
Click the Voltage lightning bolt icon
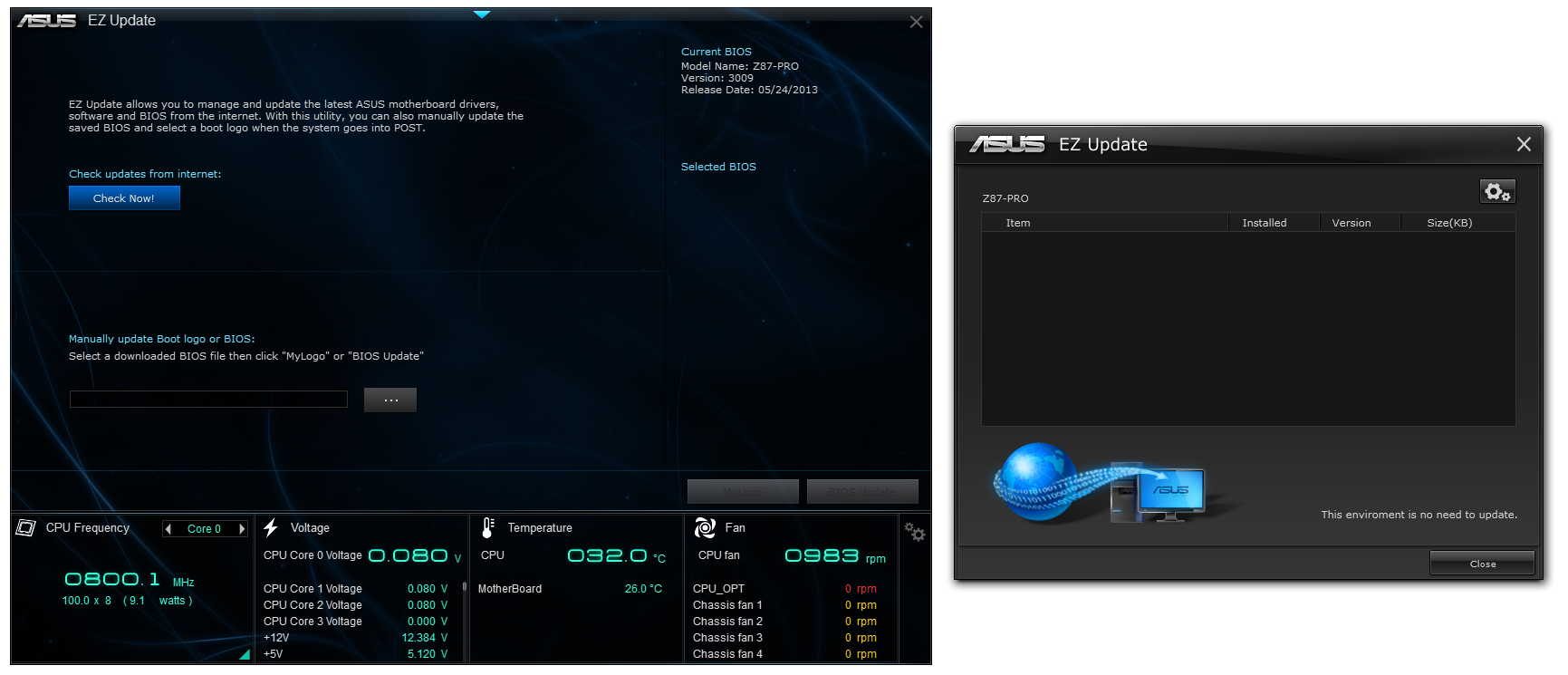[271, 527]
